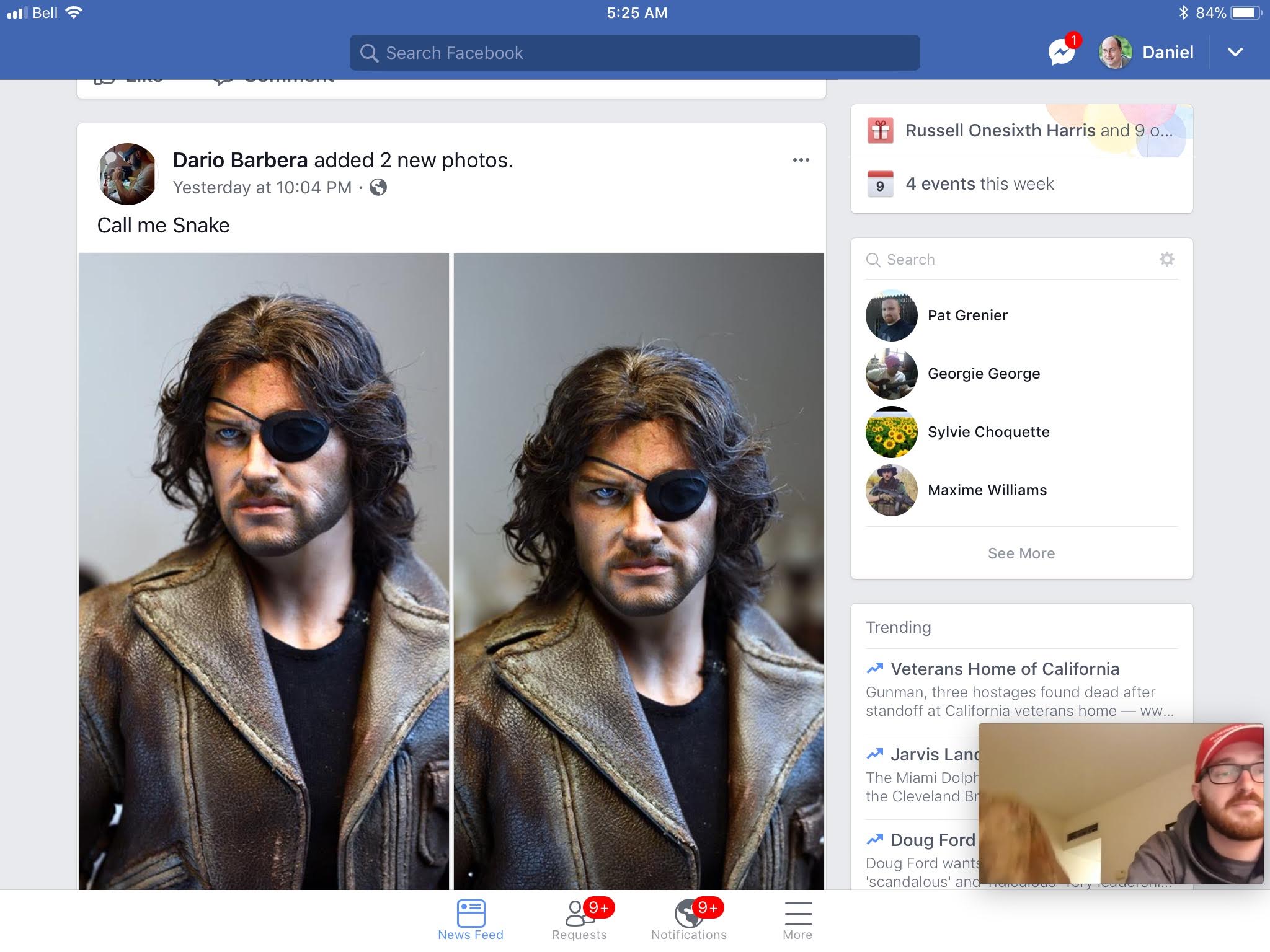The width and height of the screenshot is (1270, 952).
Task: Open post options three-dot menu
Action: pyautogui.click(x=801, y=160)
